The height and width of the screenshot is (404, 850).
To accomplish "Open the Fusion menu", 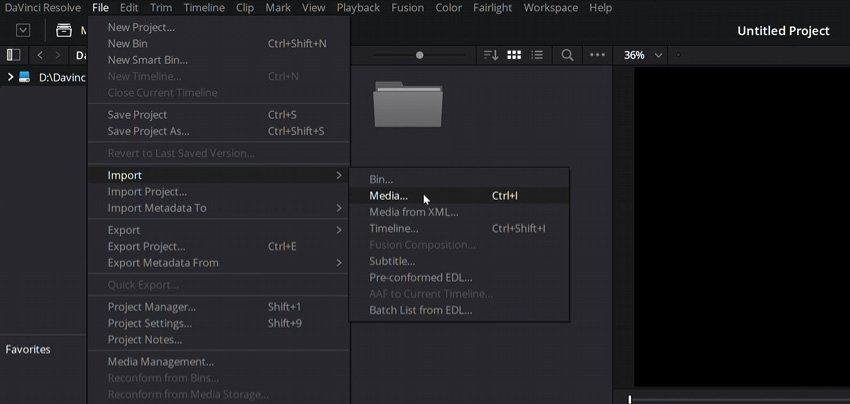I will click(408, 8).
